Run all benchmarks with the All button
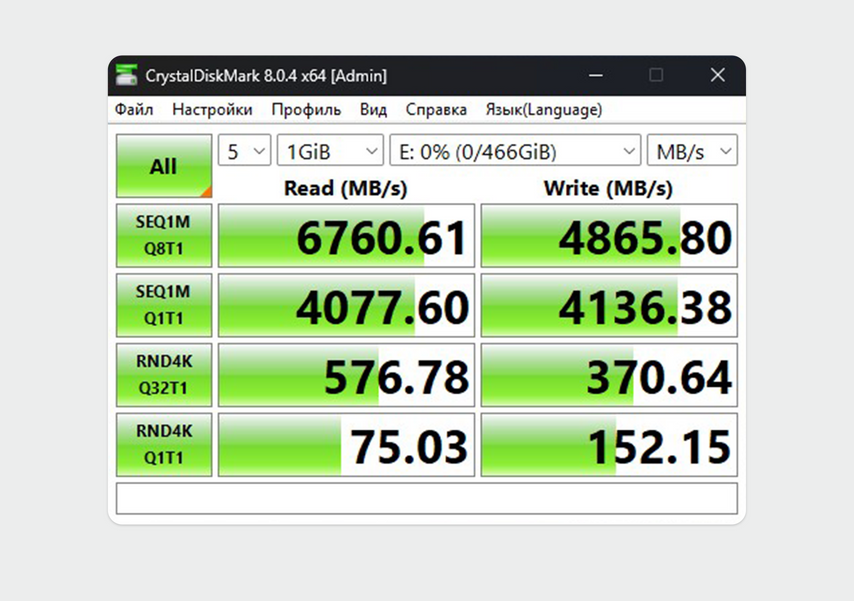854x601 pixels. click(164, 166)
